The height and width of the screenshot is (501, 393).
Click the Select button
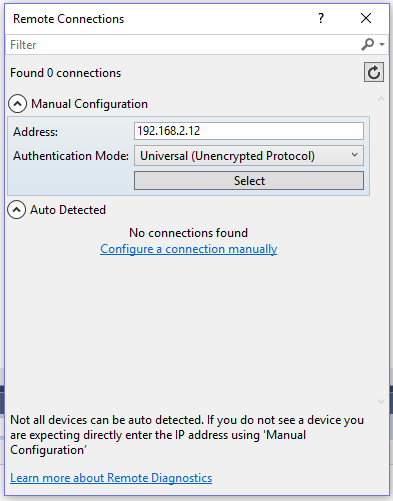pos(249,181)
